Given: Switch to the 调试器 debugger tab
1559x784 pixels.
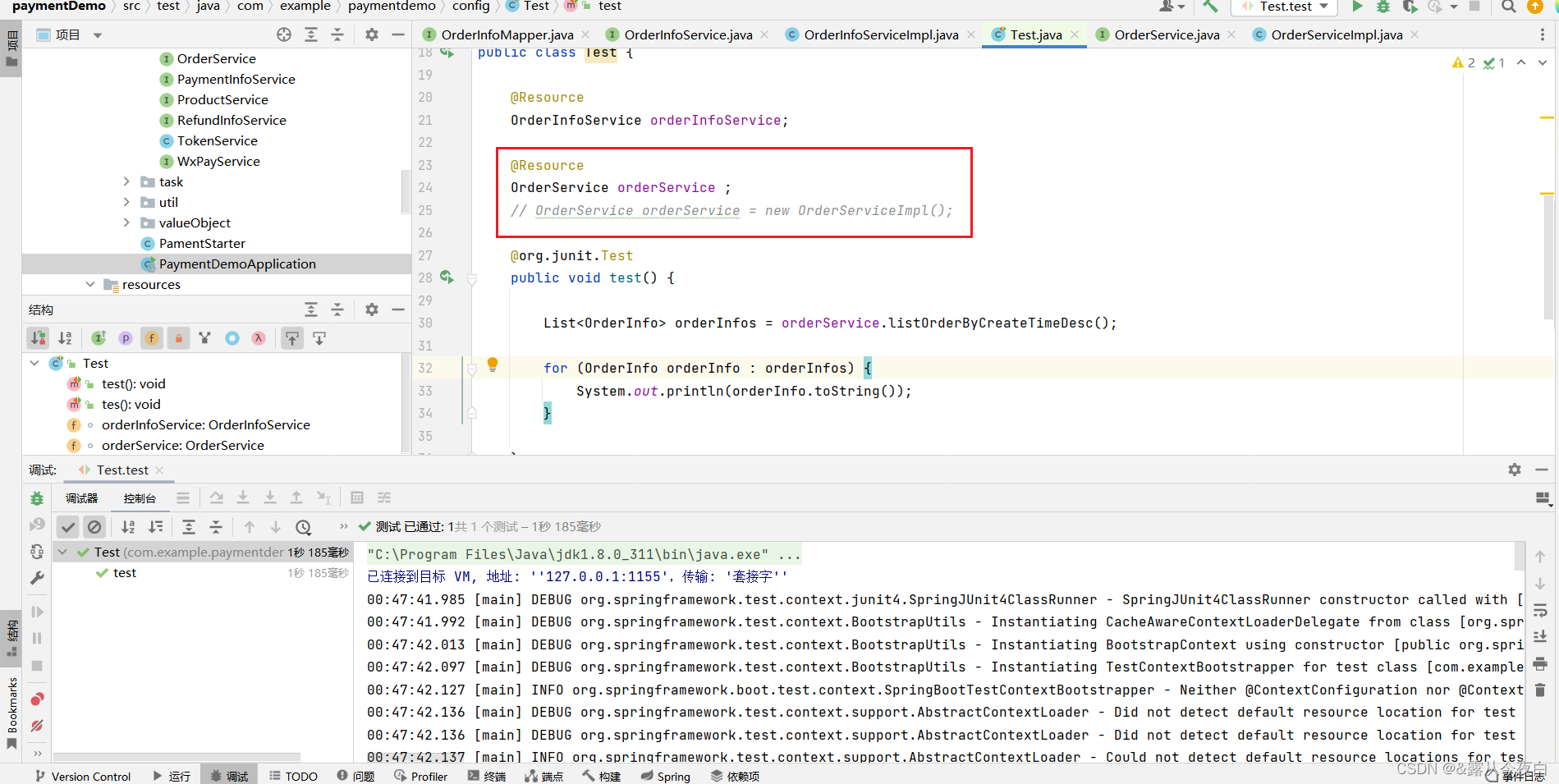Looking at the screenshot, I should click(81, 497).
